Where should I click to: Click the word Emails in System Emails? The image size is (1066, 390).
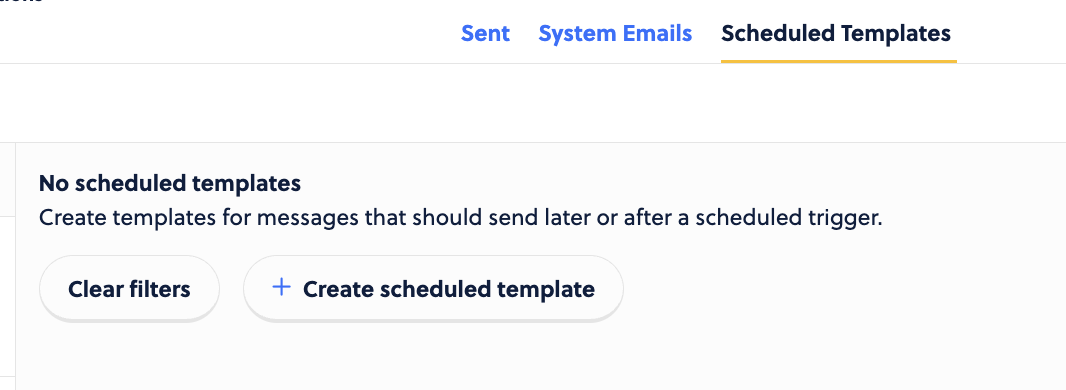coord(653,33)
